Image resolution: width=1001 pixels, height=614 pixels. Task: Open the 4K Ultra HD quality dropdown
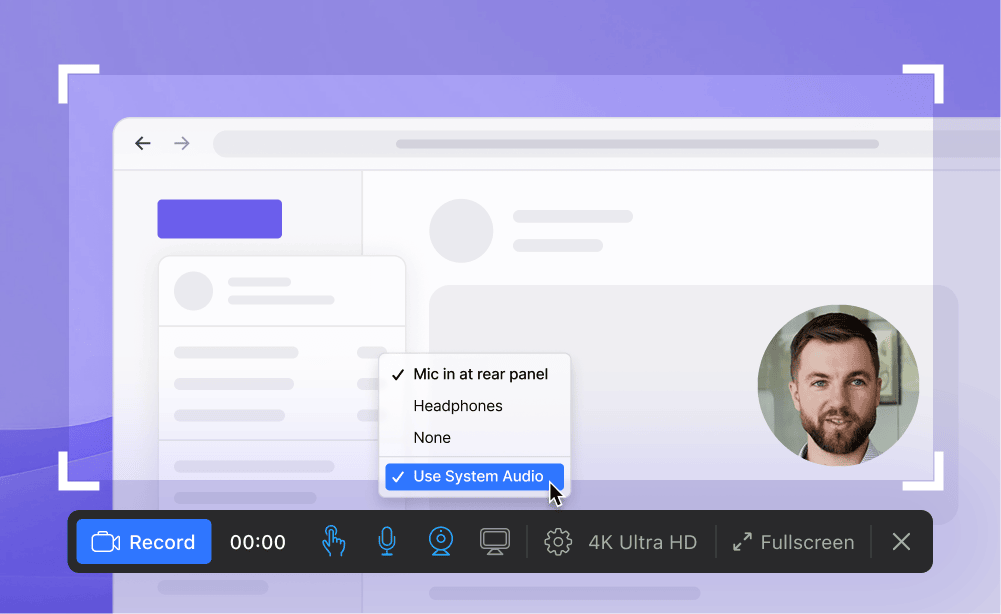pyautogui.click(x=642, y=542)
